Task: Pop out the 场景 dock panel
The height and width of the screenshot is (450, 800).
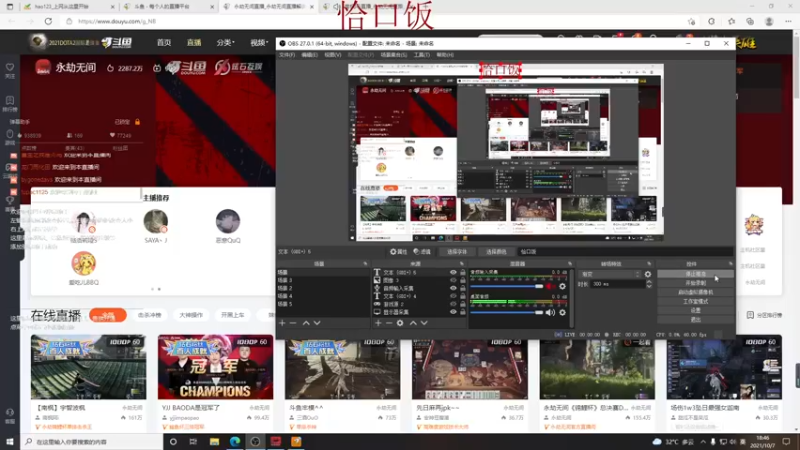Action: point(365,264)
